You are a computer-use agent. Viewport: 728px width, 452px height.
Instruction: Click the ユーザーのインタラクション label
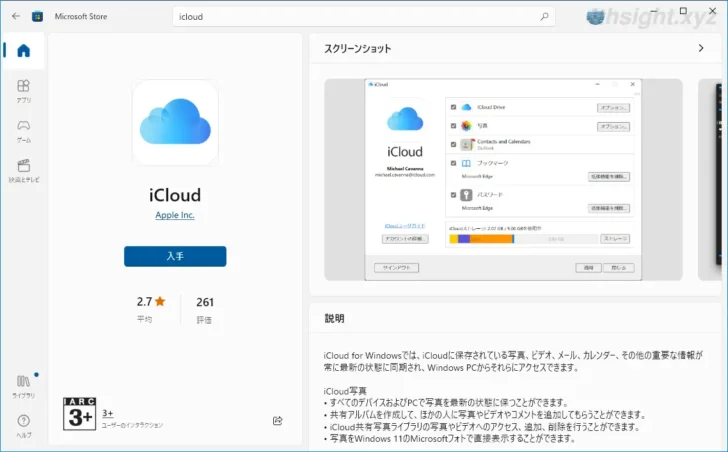click(x=132, y=425)
